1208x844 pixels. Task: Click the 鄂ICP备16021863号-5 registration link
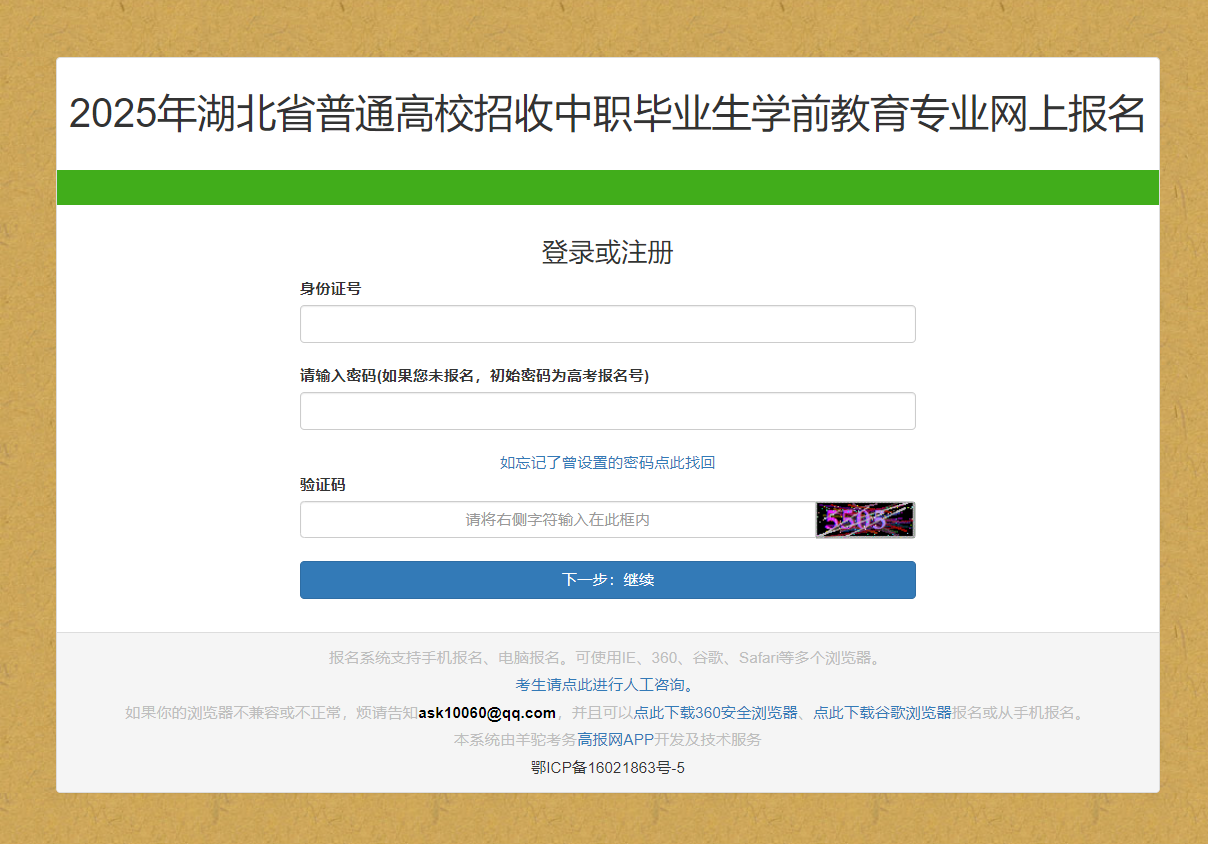pos(607,768)
